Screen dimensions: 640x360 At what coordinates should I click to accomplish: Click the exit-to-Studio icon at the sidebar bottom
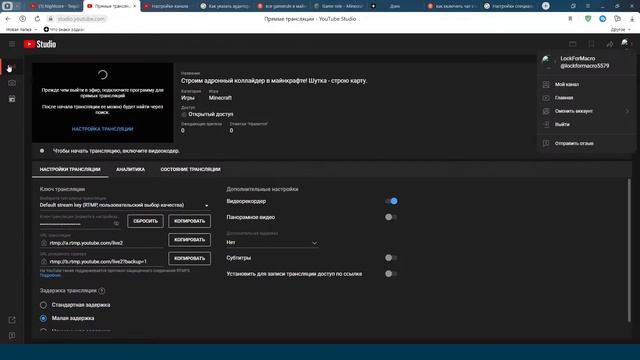pos(12,320)
